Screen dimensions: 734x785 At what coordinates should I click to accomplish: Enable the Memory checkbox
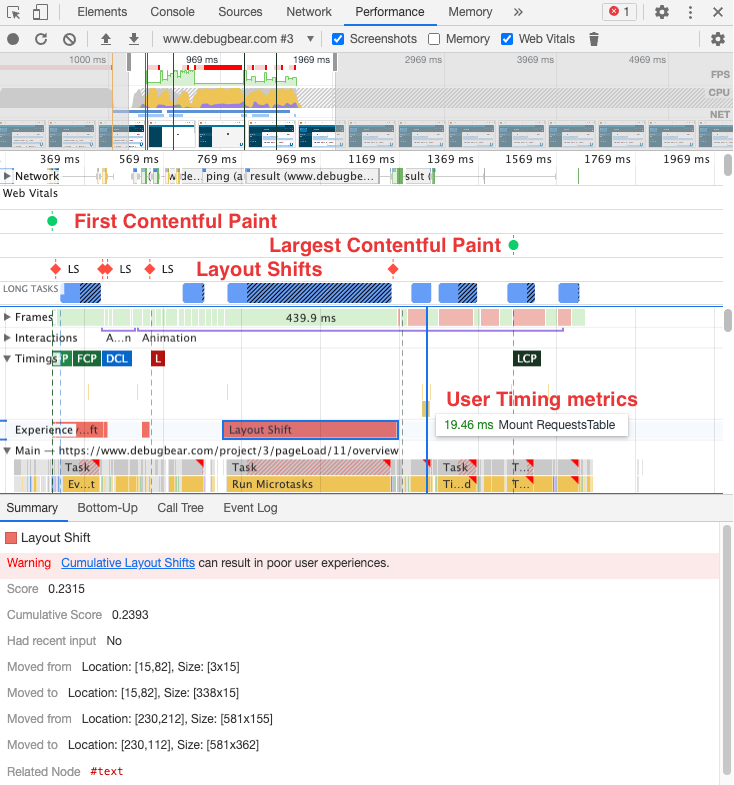click(x=434, y=39)
